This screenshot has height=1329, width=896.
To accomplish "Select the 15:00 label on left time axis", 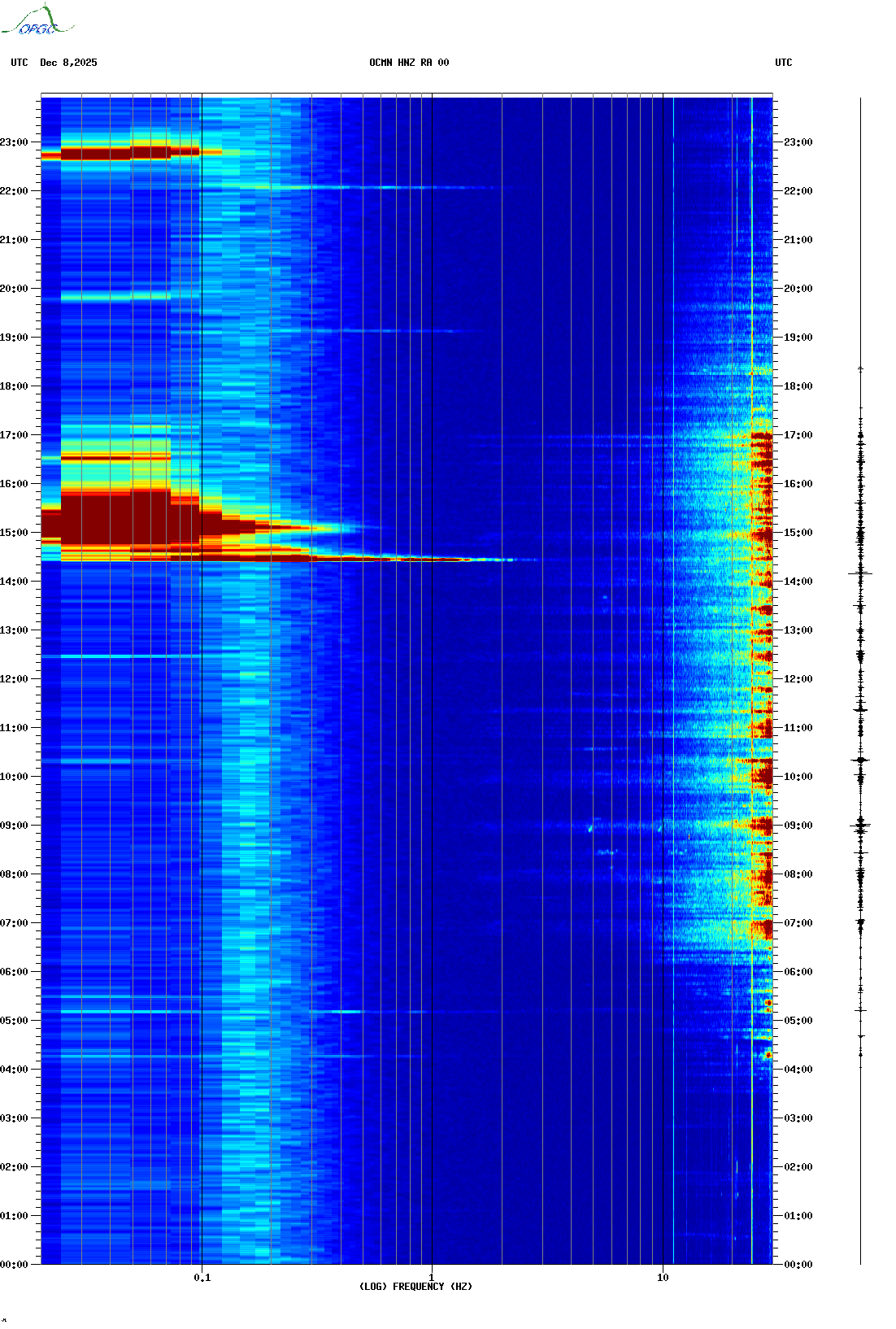I will pyautogui.click(x=15, y=533).
